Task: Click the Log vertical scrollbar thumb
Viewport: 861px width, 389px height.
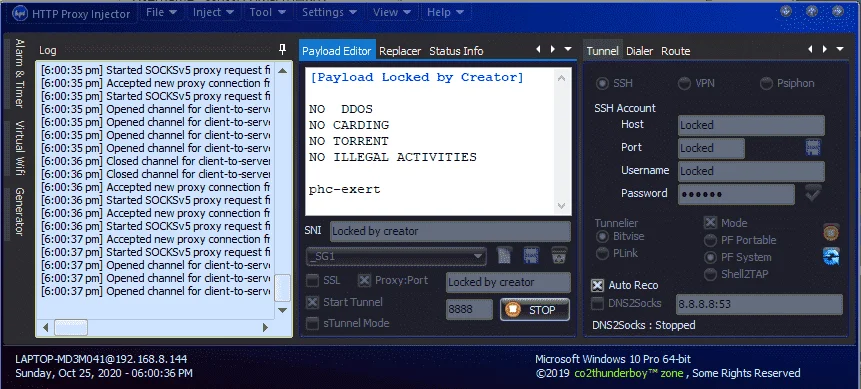Action: click(282, 287)
